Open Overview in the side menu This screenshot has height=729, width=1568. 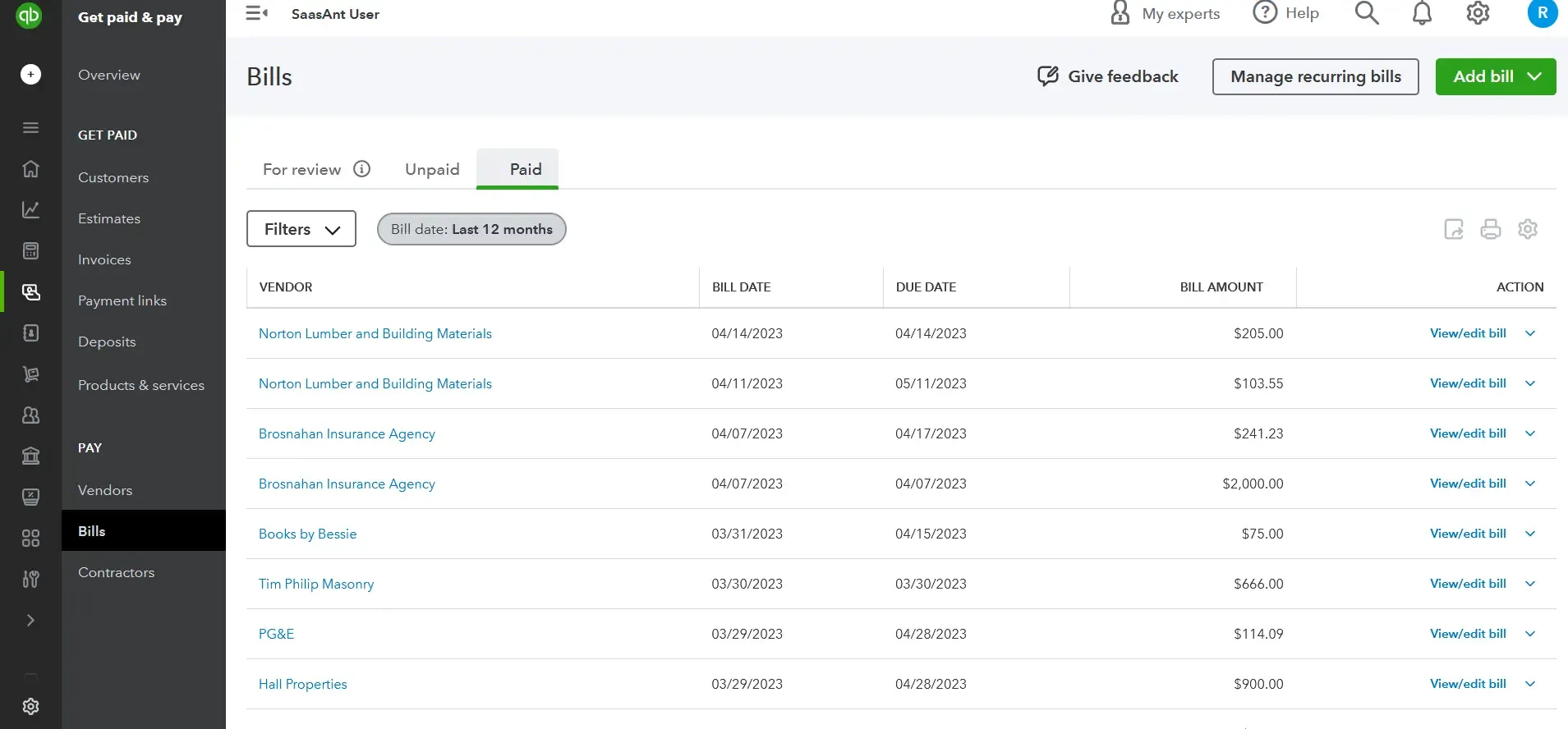[109, 75]
